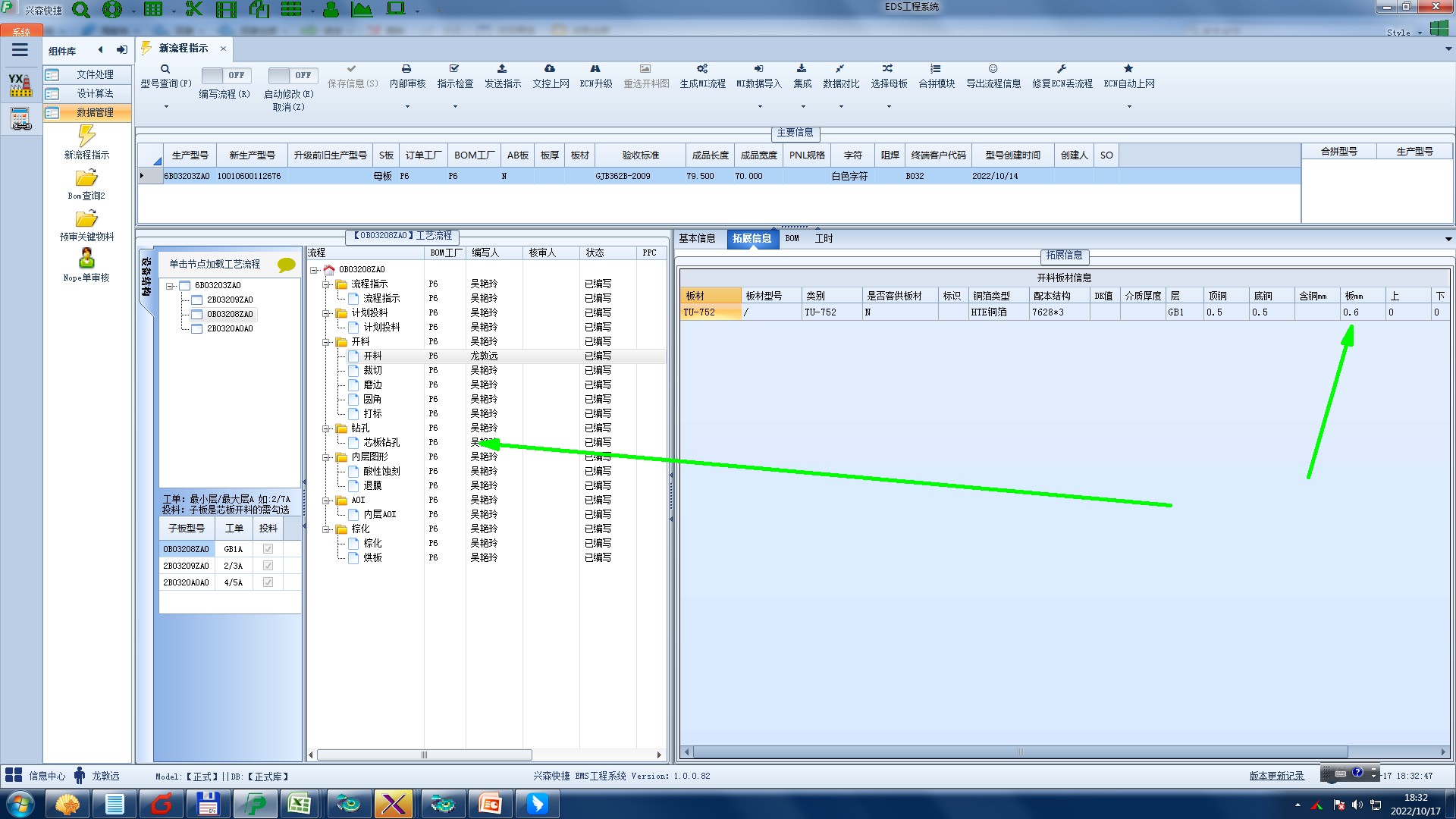Click the process tree horizontal scrollbar
The width and height of the screenshot is (1456, 819).
[425, 755]
